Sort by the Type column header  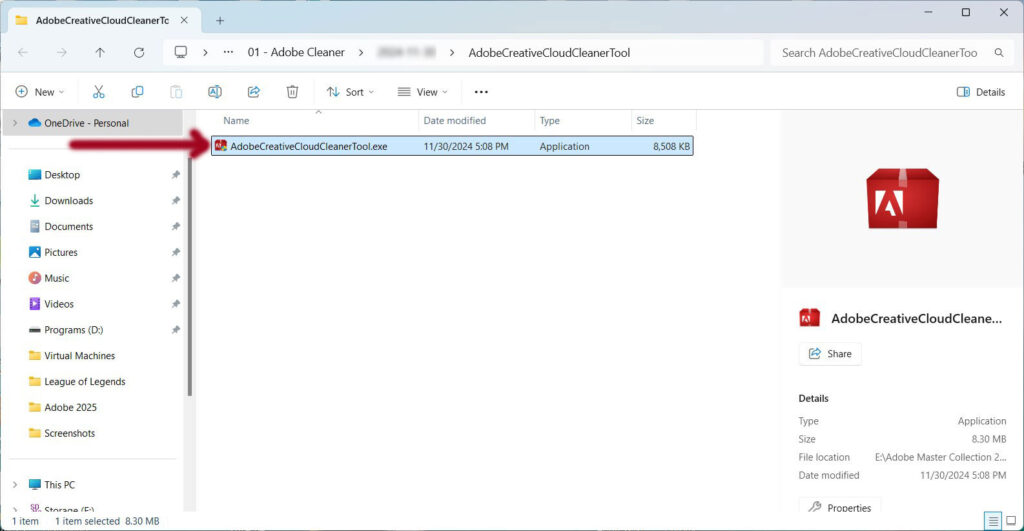coord(549,120)
